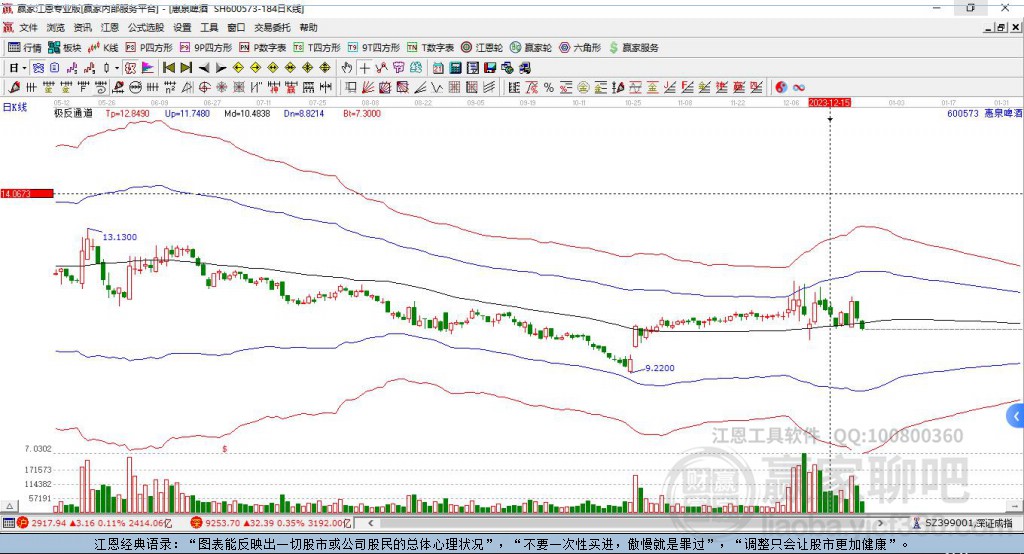Open the P数字表 tool
This screenshot has width=1024, height=554.
263,48
